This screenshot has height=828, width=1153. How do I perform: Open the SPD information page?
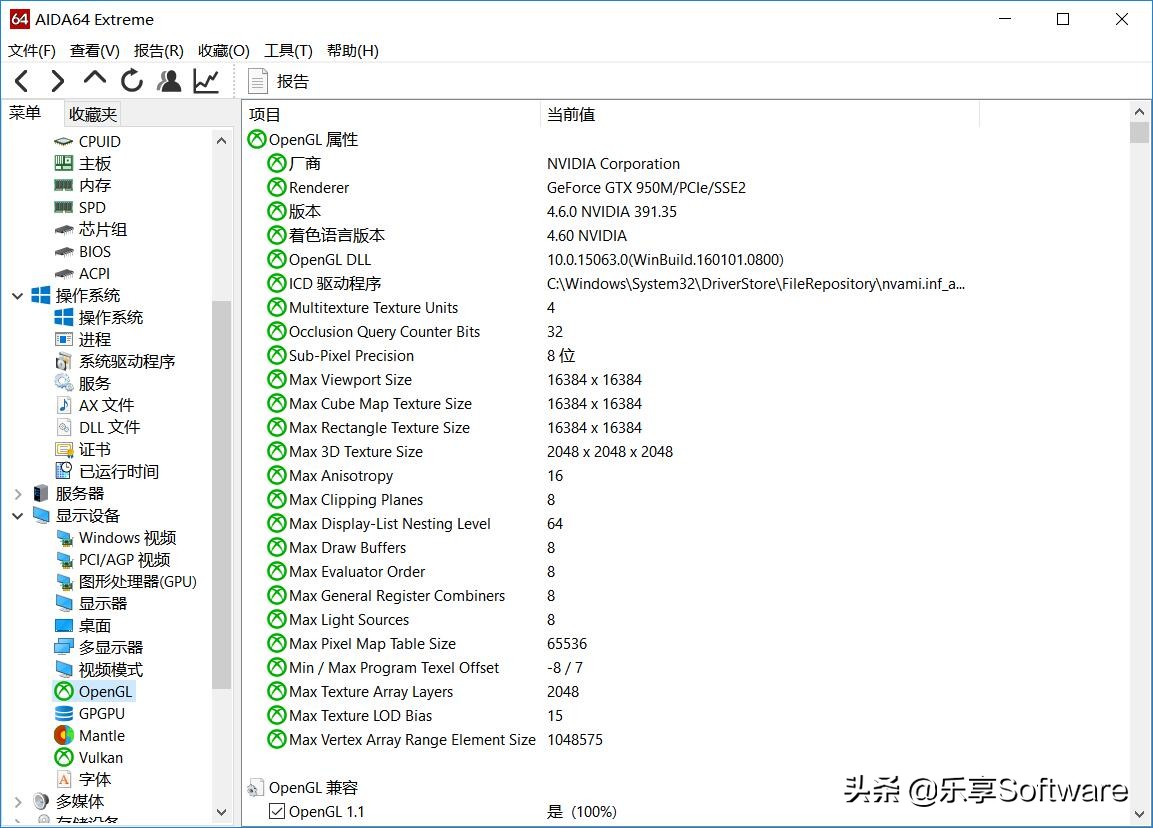[90, 207]
